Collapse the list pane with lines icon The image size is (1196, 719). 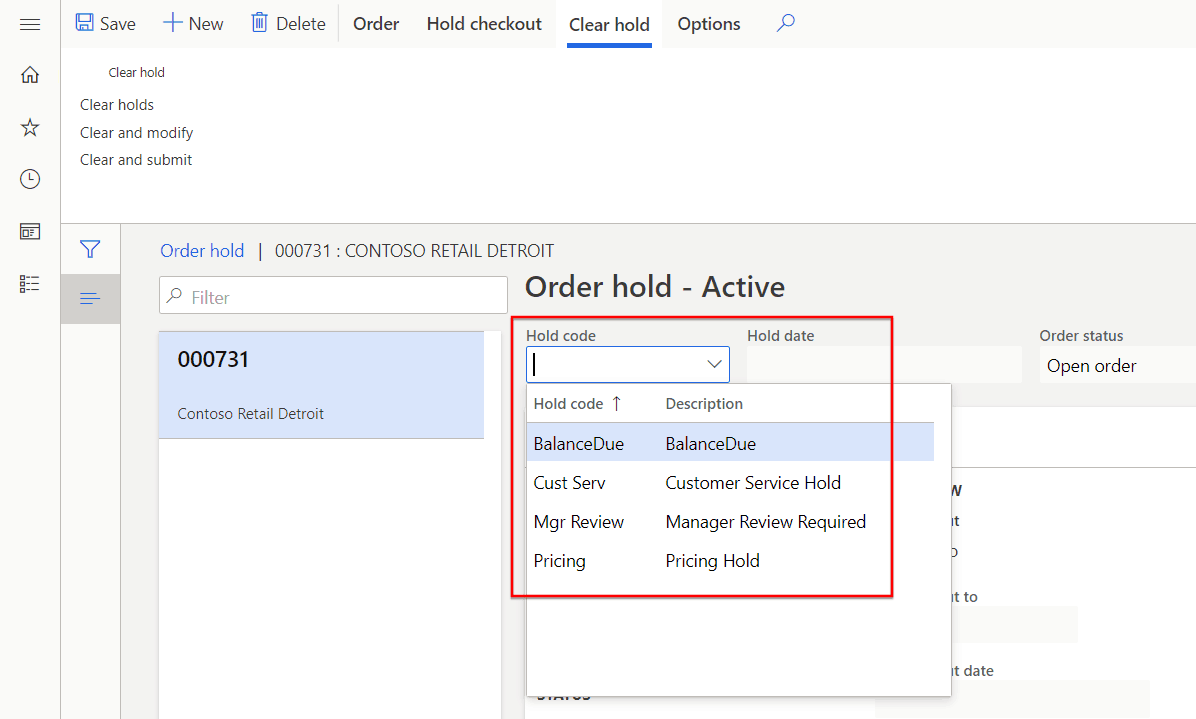(x=90, y=298)
